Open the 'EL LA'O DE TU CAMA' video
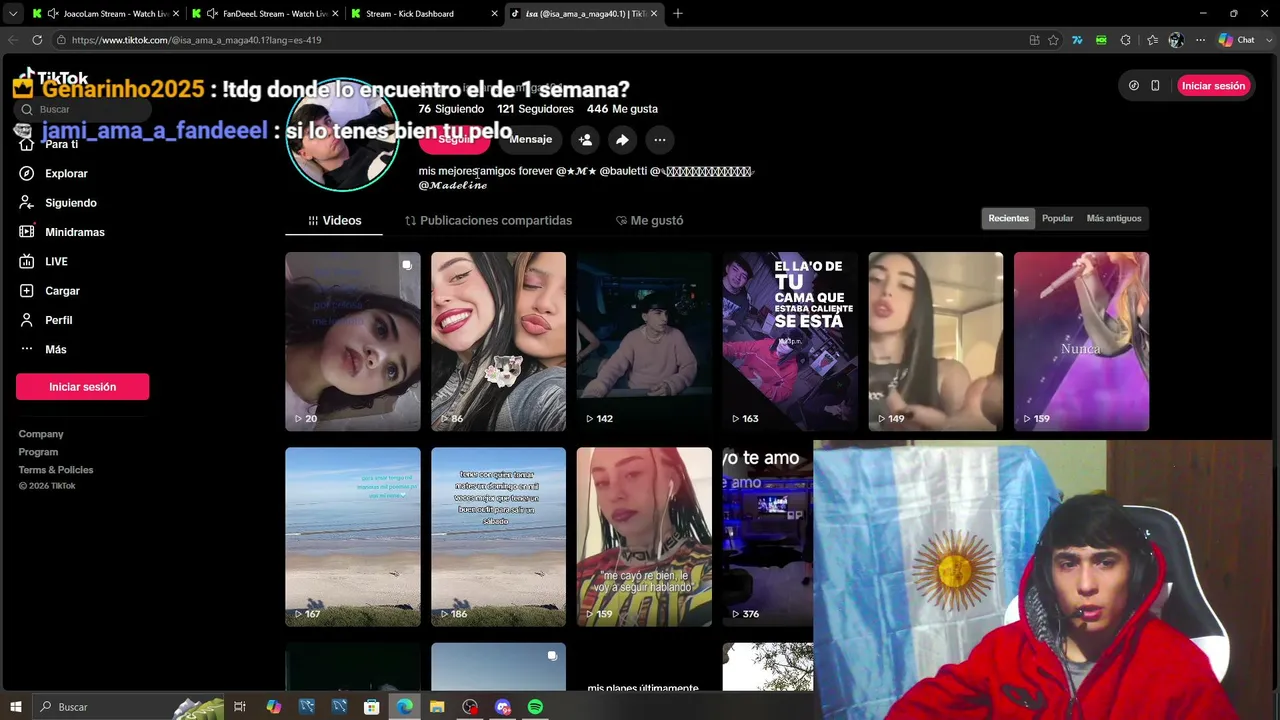 pyautogui.click(x=790, y=341)
